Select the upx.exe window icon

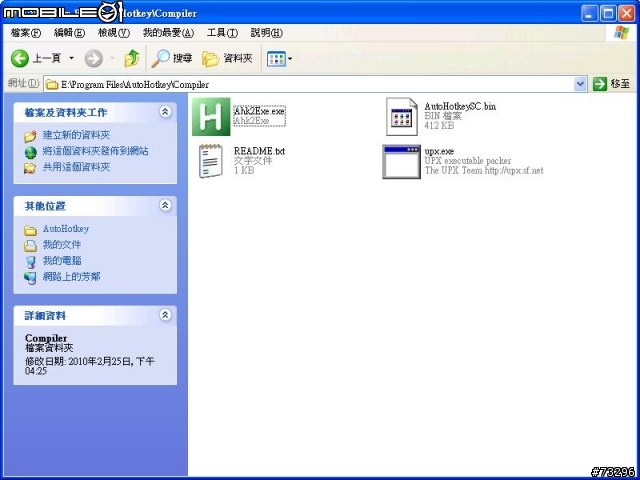(402, 162)
